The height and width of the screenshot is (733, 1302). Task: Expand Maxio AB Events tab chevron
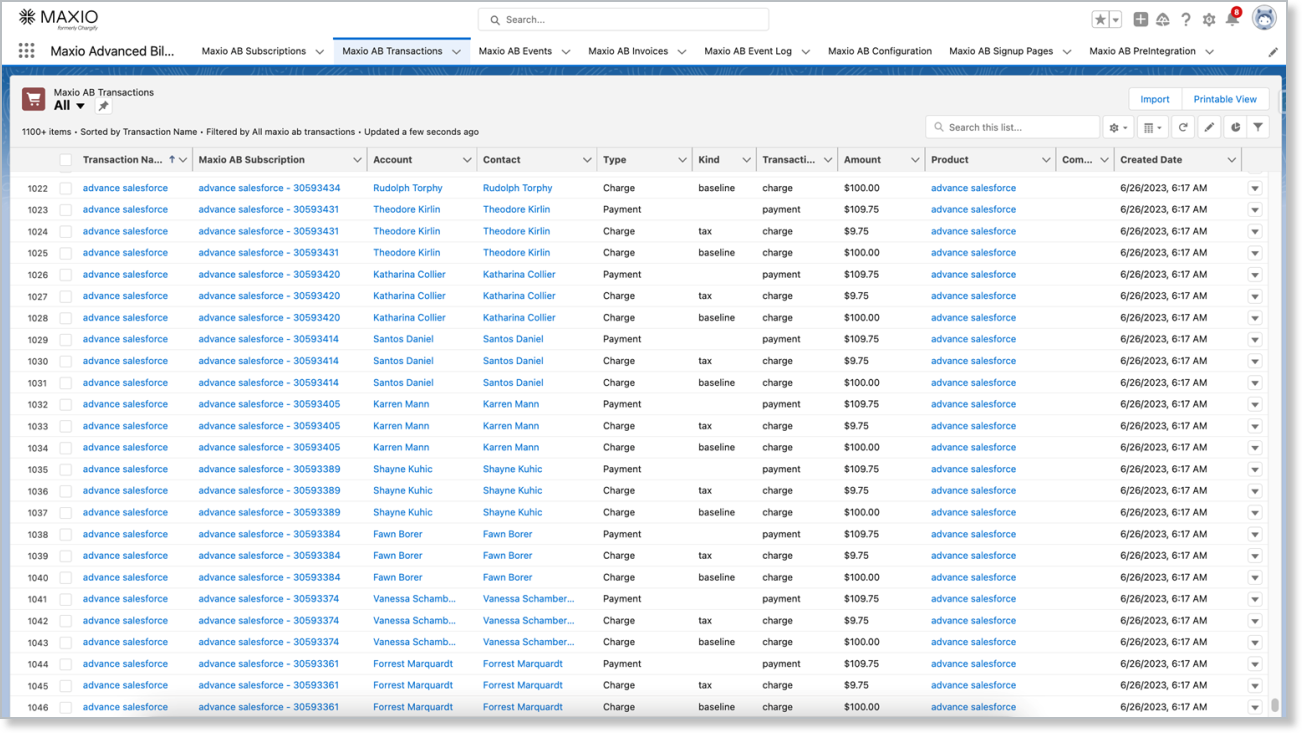tap(565, 52)
